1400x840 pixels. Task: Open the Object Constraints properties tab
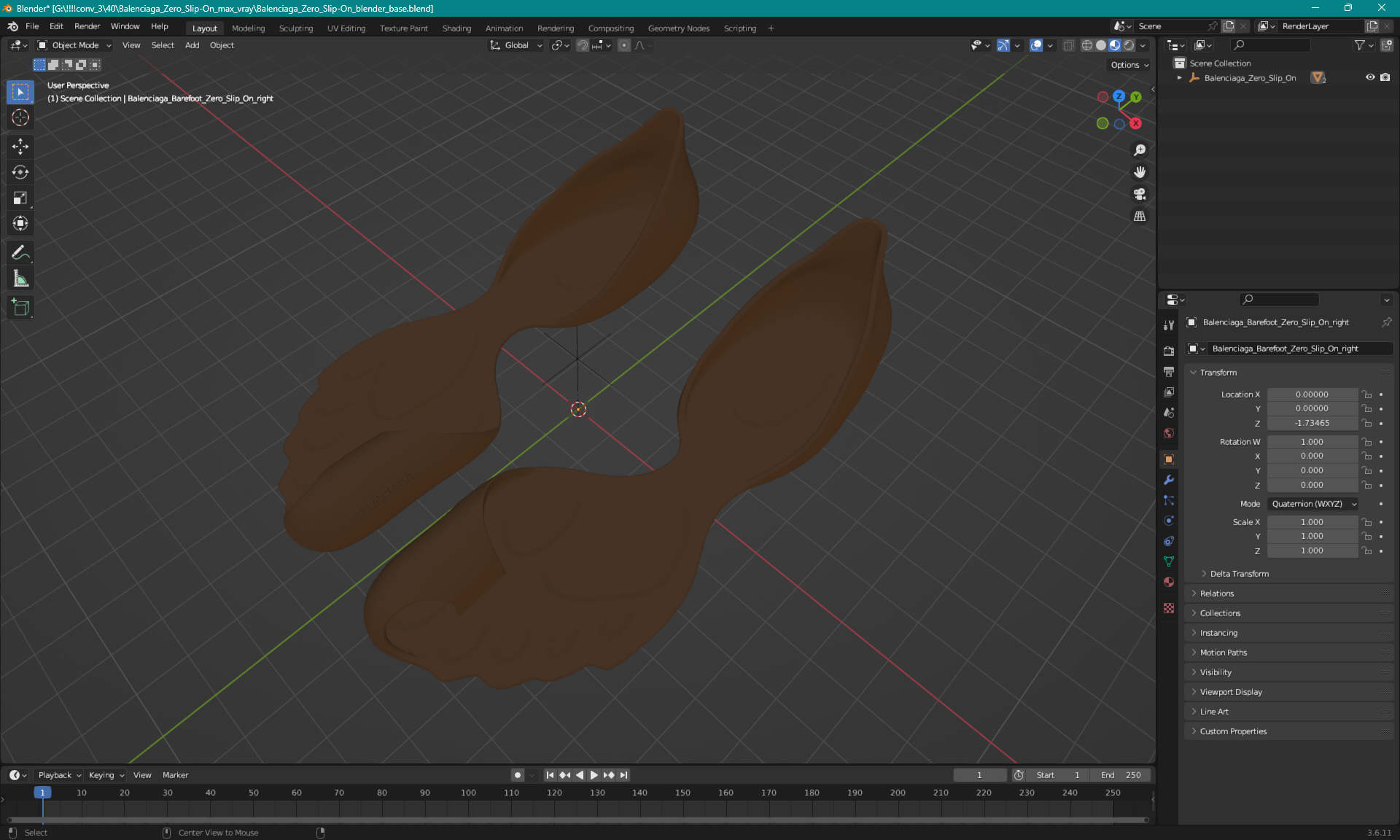[x=1169, y=541]
